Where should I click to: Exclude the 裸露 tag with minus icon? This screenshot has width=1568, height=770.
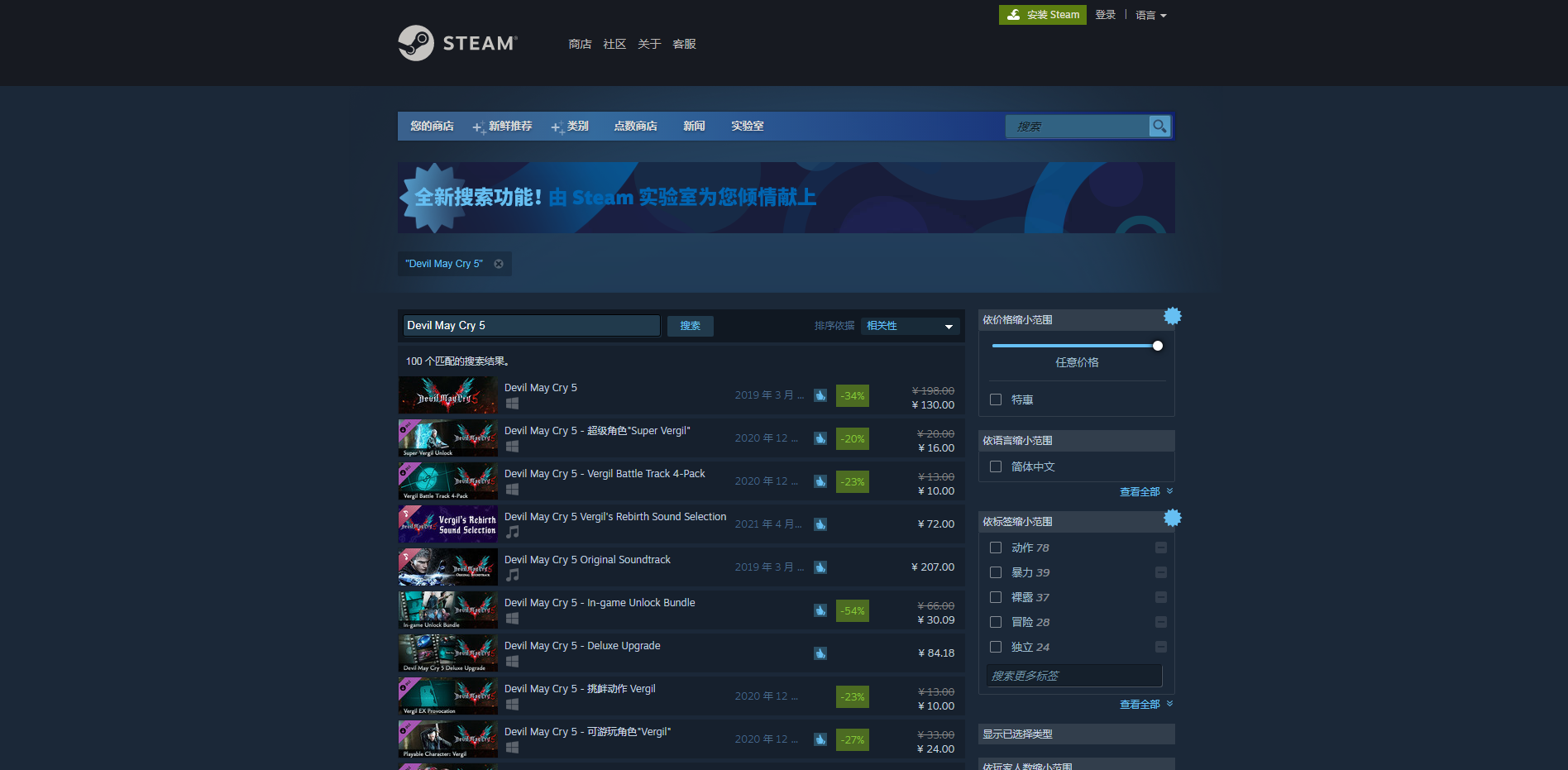pos(1161,597)
